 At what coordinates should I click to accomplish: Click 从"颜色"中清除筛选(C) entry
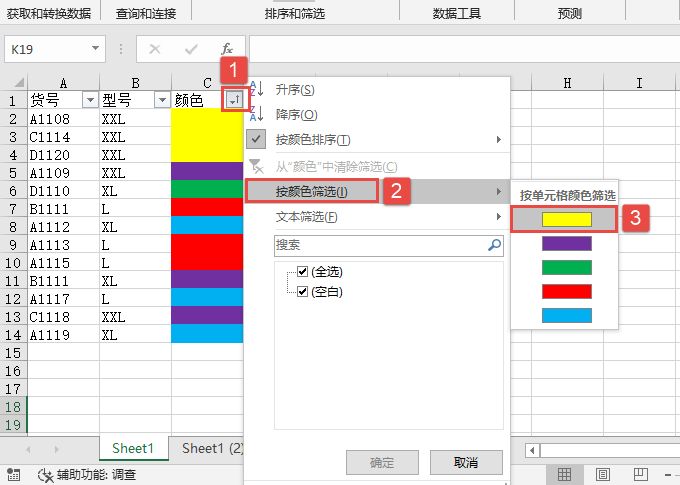click(x=376, y=167)
